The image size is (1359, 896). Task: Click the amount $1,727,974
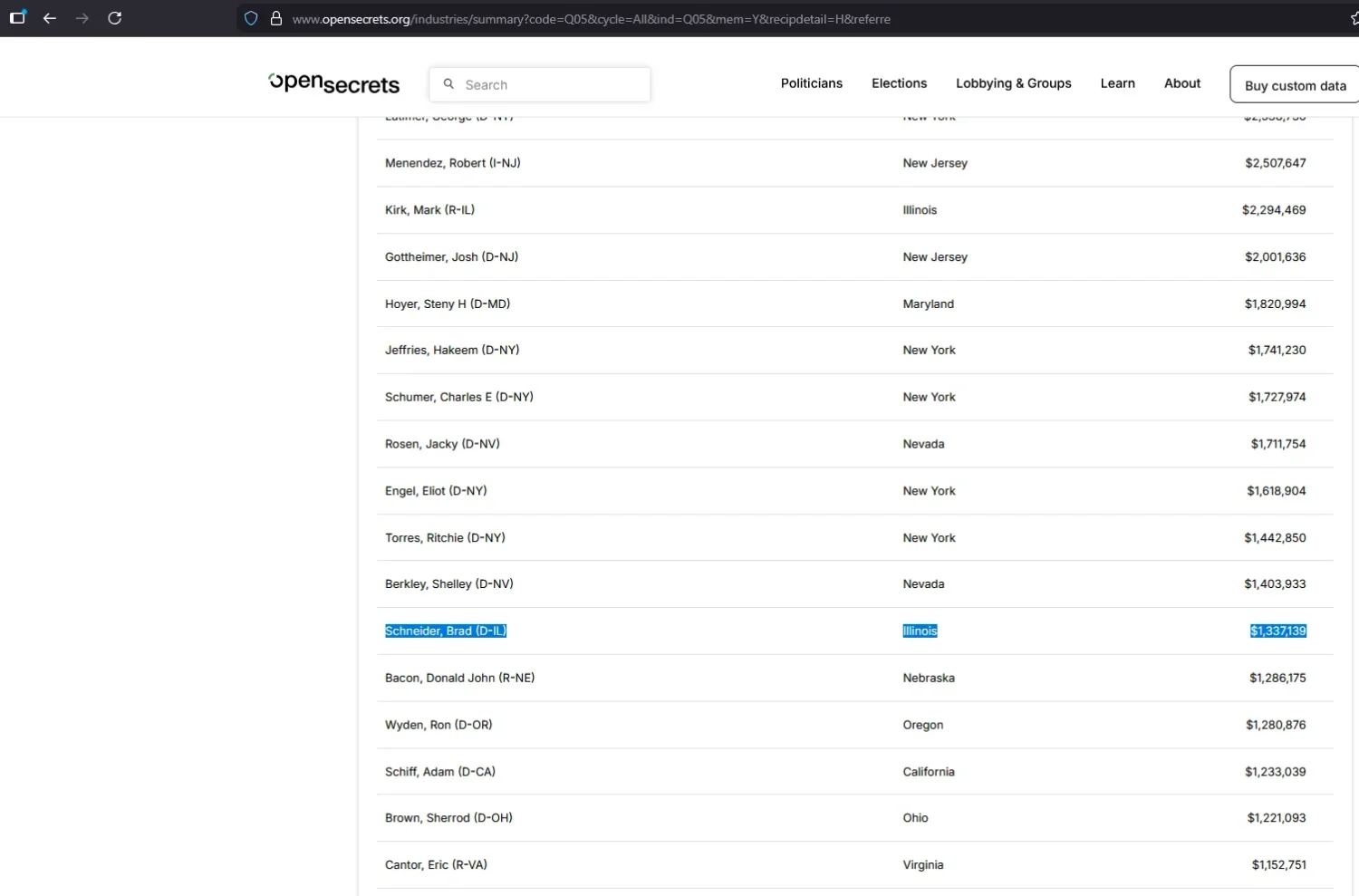click(1277, 398)
